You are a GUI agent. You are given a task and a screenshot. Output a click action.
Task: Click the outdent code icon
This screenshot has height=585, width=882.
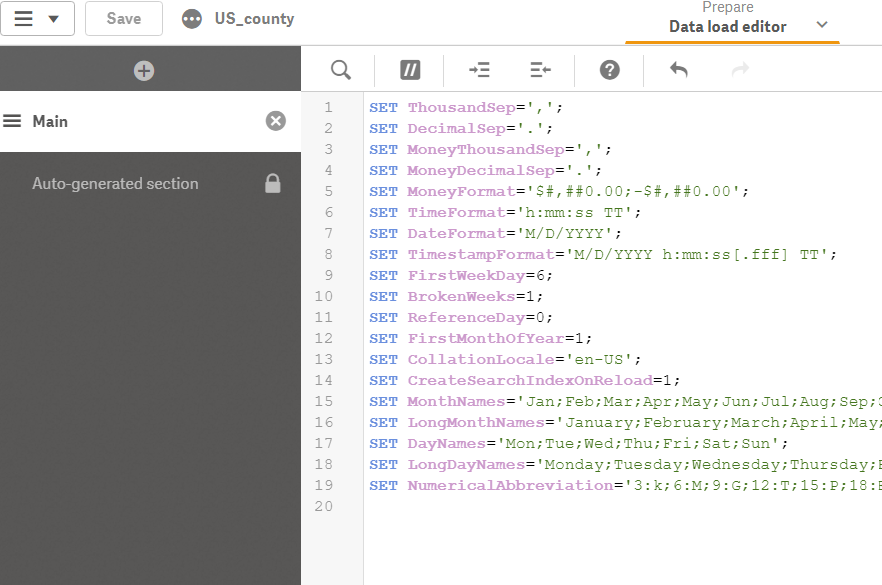tap(540, 70)
